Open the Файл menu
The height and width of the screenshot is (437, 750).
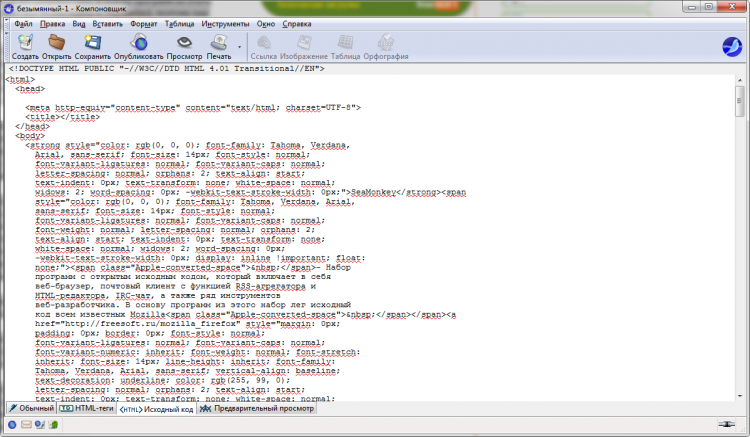[23, 24]
